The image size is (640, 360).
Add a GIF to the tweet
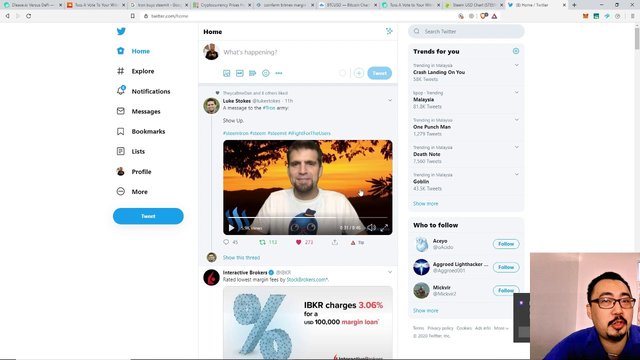240,73
